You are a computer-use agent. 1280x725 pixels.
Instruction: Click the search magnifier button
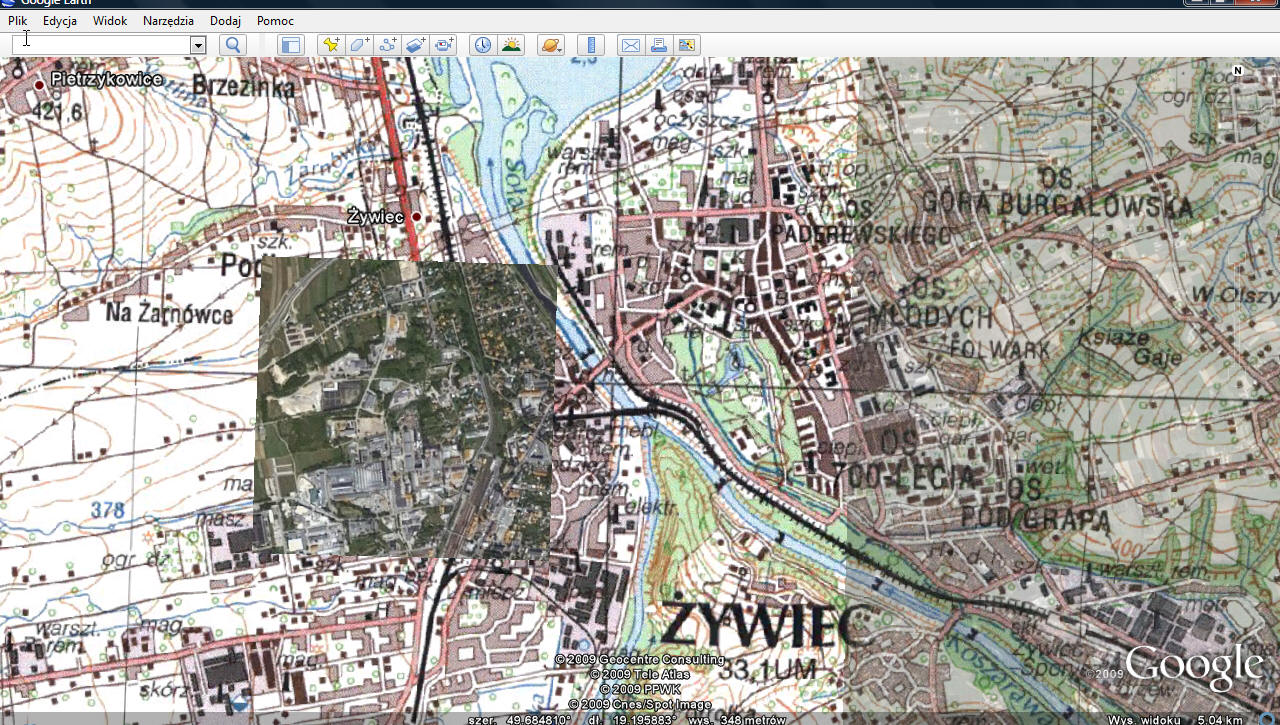pyautogui.click(x=232, y=45)
